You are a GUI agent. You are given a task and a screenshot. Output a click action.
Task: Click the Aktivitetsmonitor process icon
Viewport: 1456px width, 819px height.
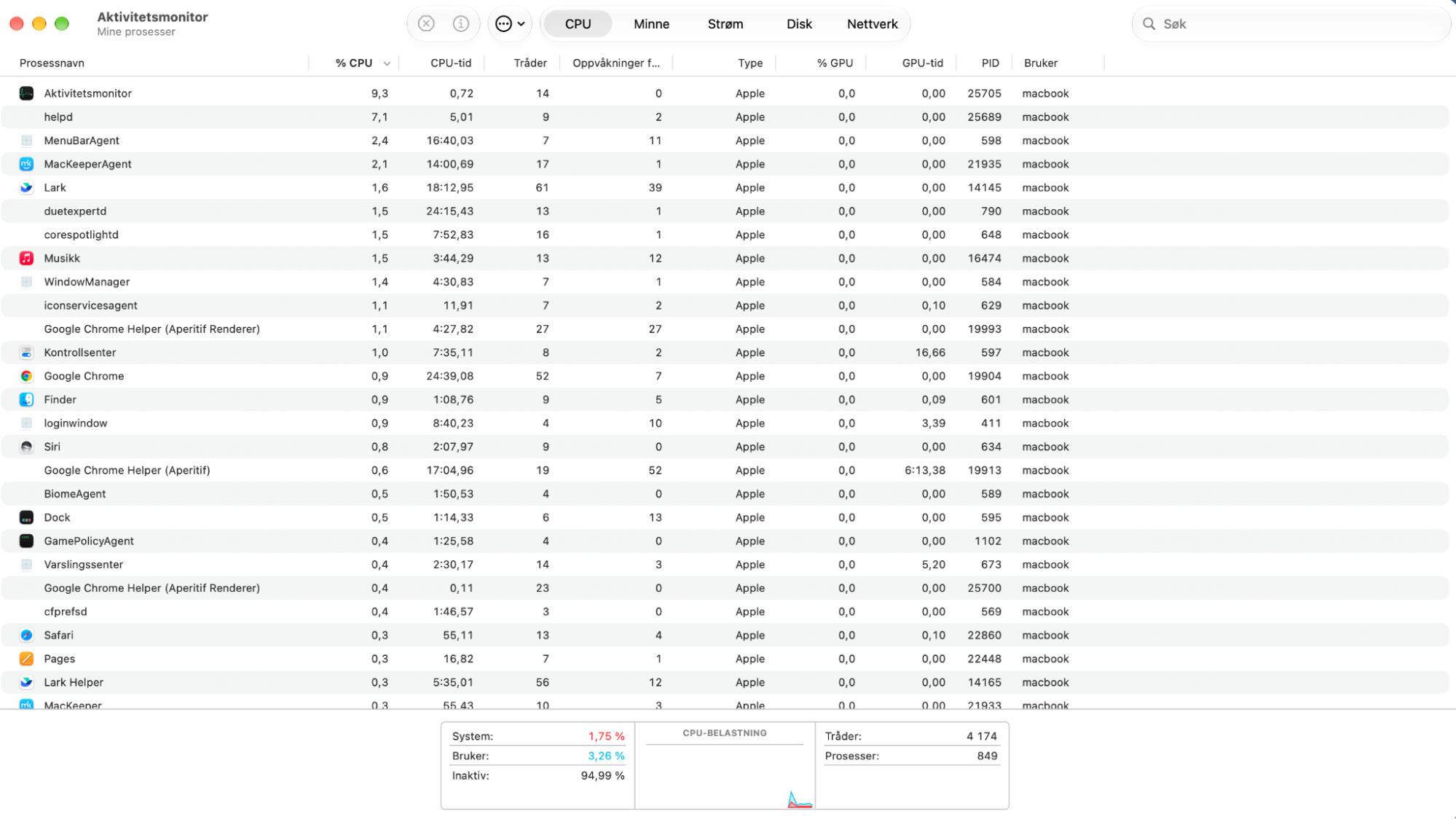26,93
